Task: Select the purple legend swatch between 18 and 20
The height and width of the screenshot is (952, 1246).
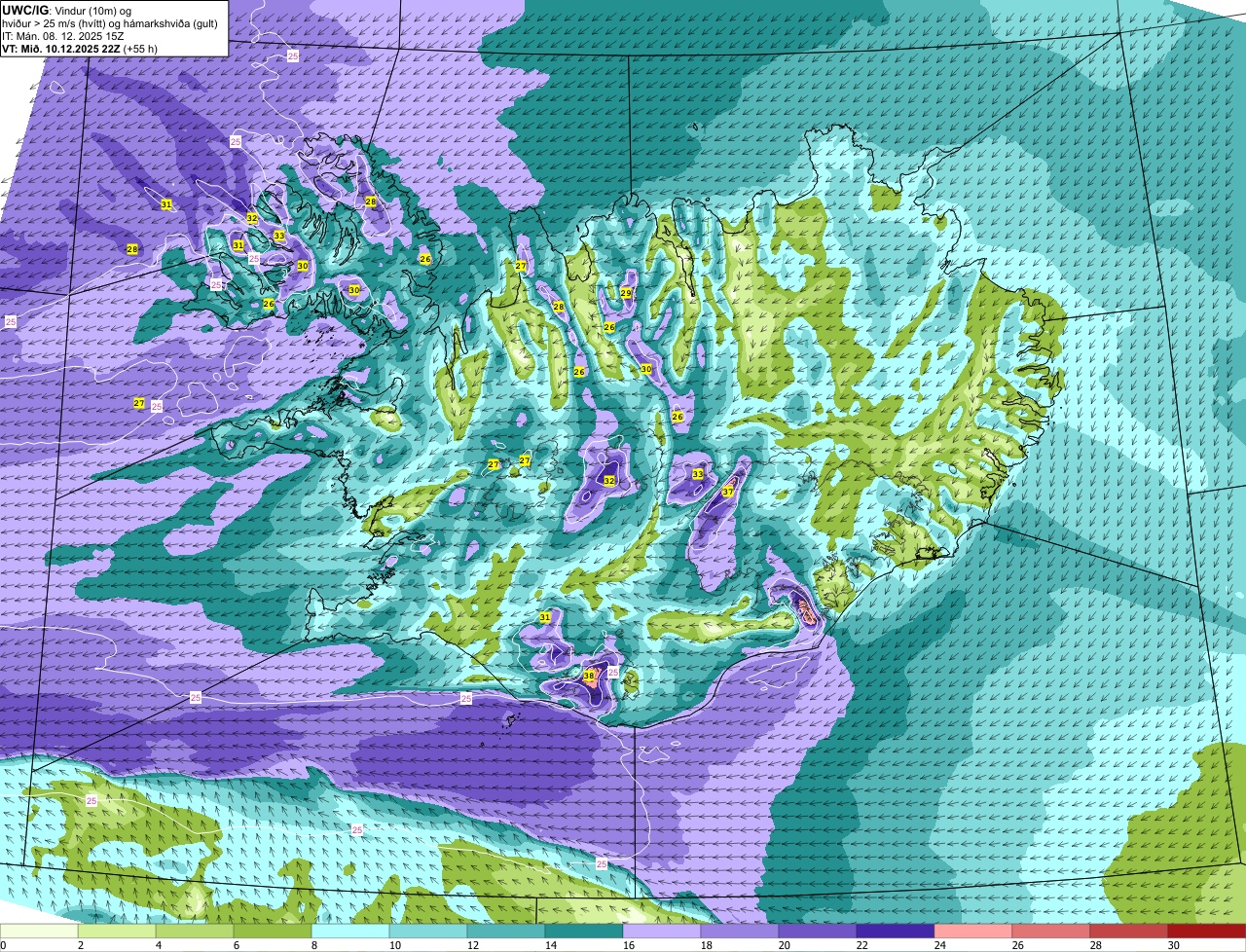Action: coord(740,931)
